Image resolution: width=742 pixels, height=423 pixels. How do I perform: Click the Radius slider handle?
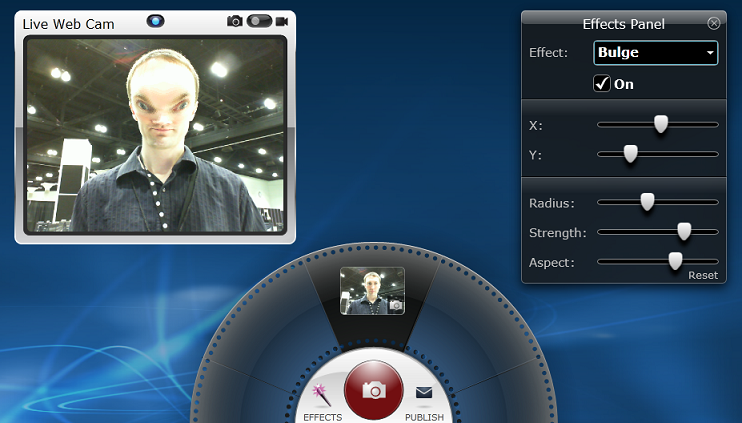[647, 202]
